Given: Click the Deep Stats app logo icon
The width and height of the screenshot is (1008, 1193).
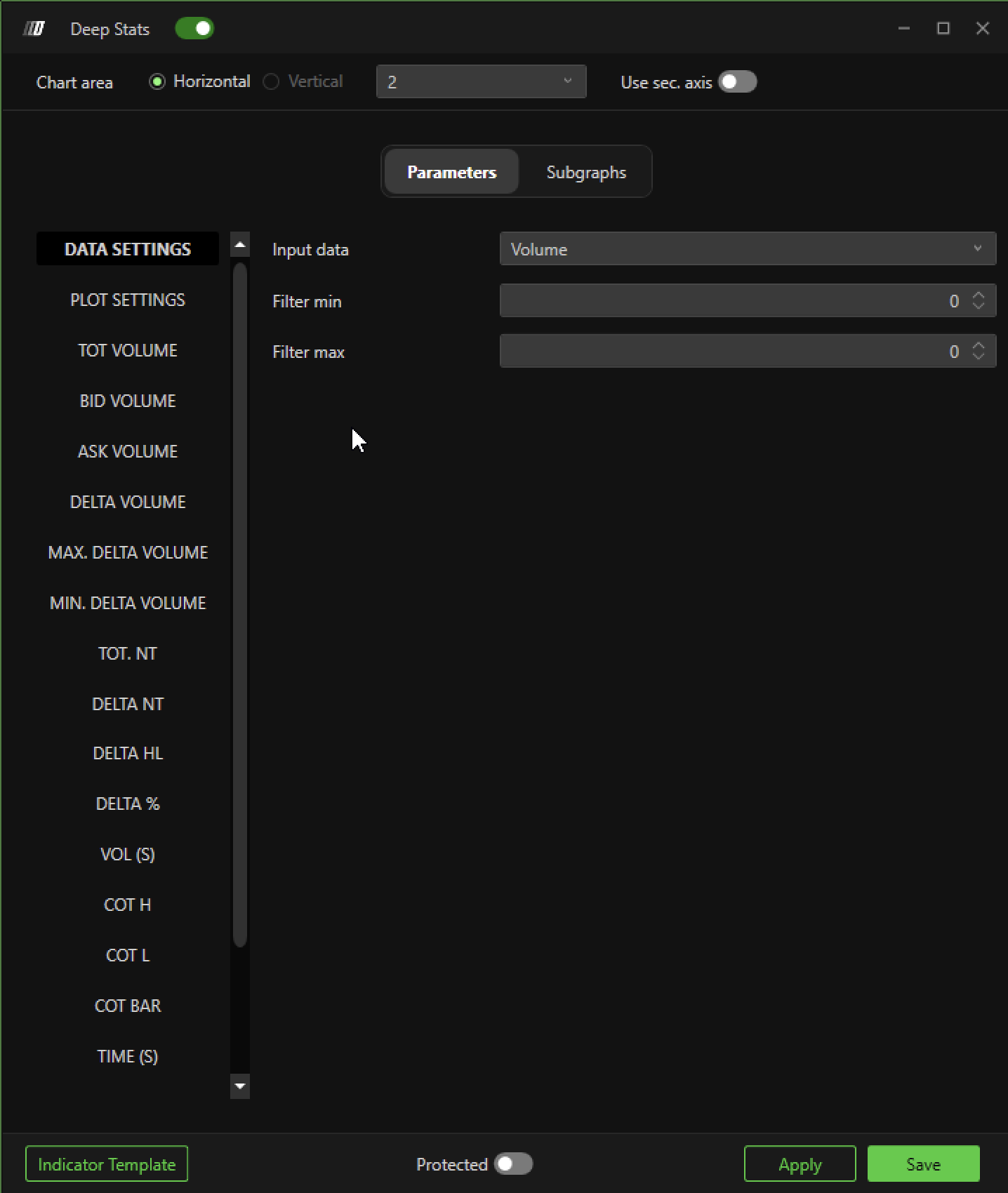Looking at the screenshot, I should 34,29.
